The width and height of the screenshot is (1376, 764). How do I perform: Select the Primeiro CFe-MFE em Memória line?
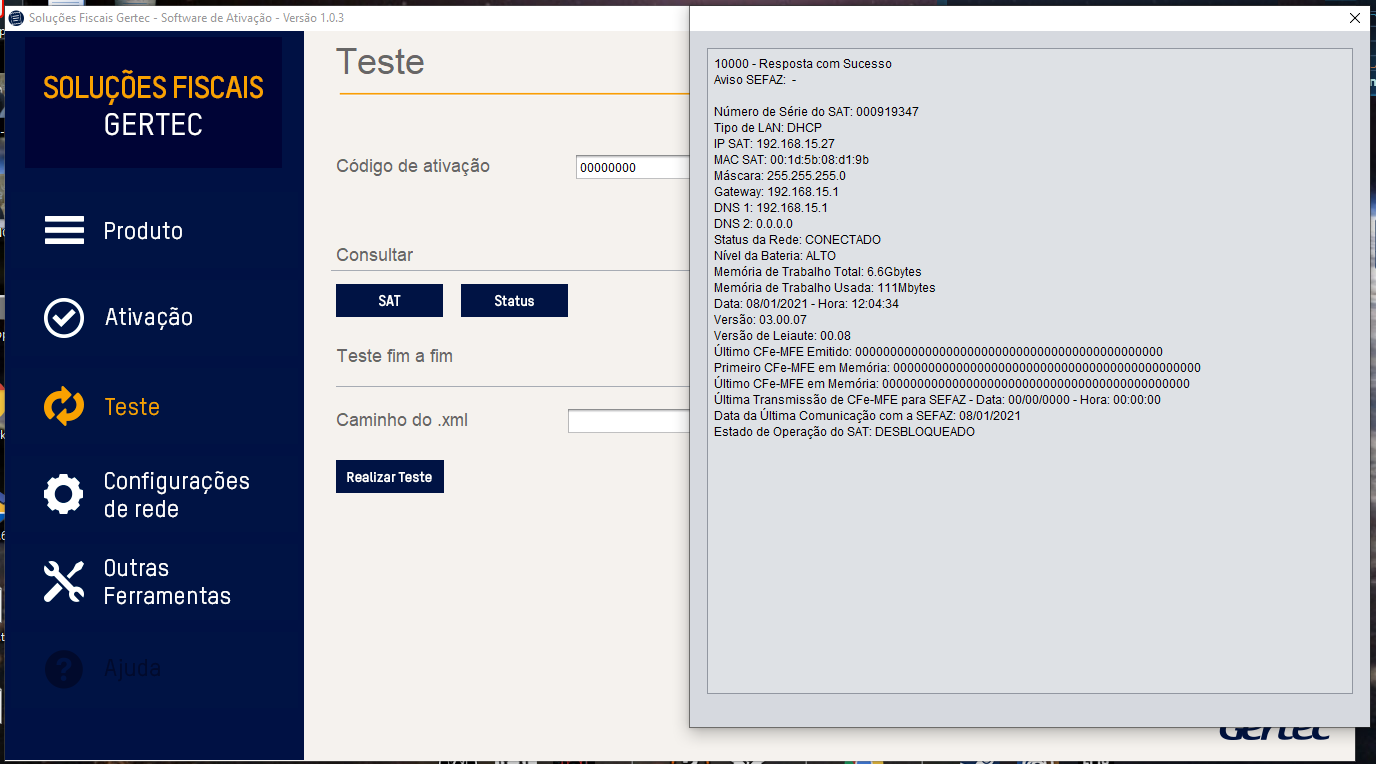(957, 368)
